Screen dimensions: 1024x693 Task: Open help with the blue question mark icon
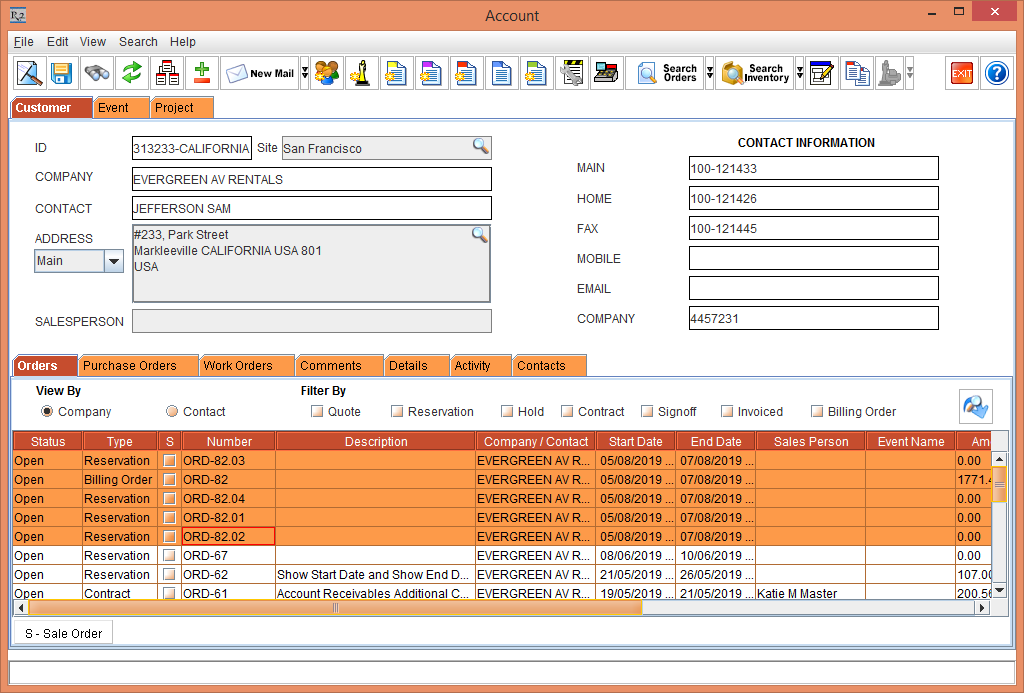tap(996, 74)
